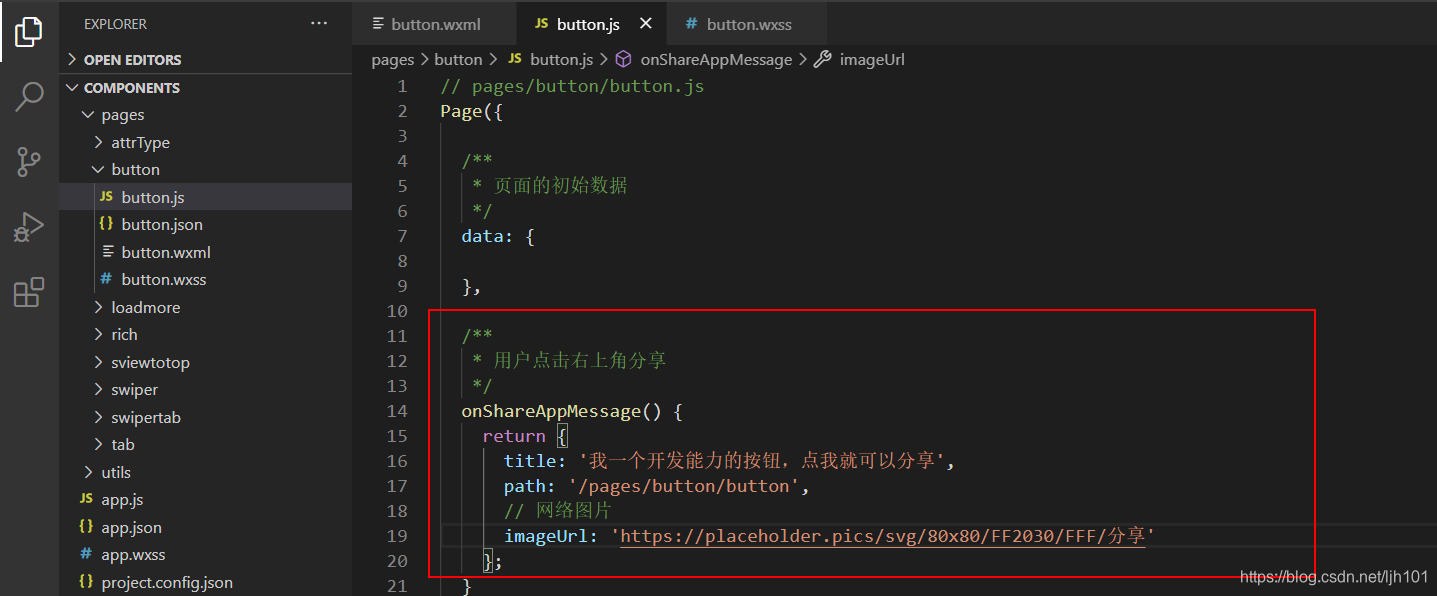Click the hash icon beside button.wxss in tree
The width and height of the screenshot is (1437, 596).
[106, 279]
